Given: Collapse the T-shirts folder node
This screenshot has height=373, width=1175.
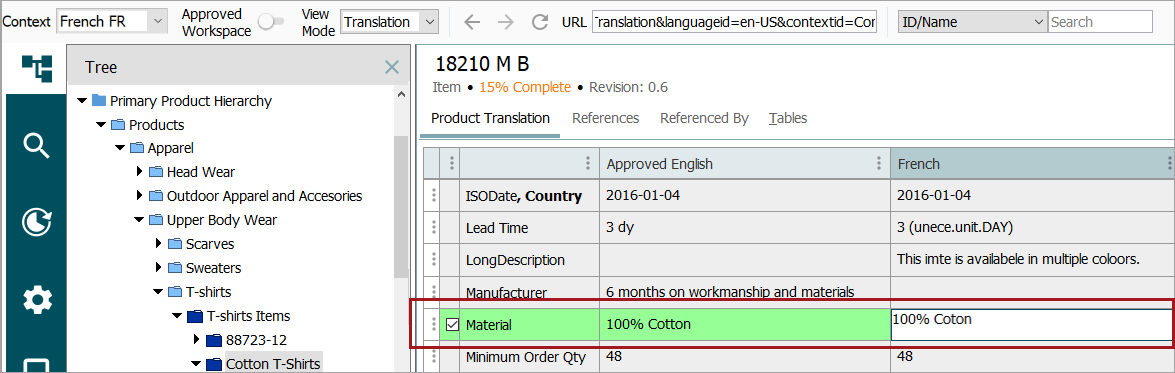Looking at the screenshot, I should (157, 292).
